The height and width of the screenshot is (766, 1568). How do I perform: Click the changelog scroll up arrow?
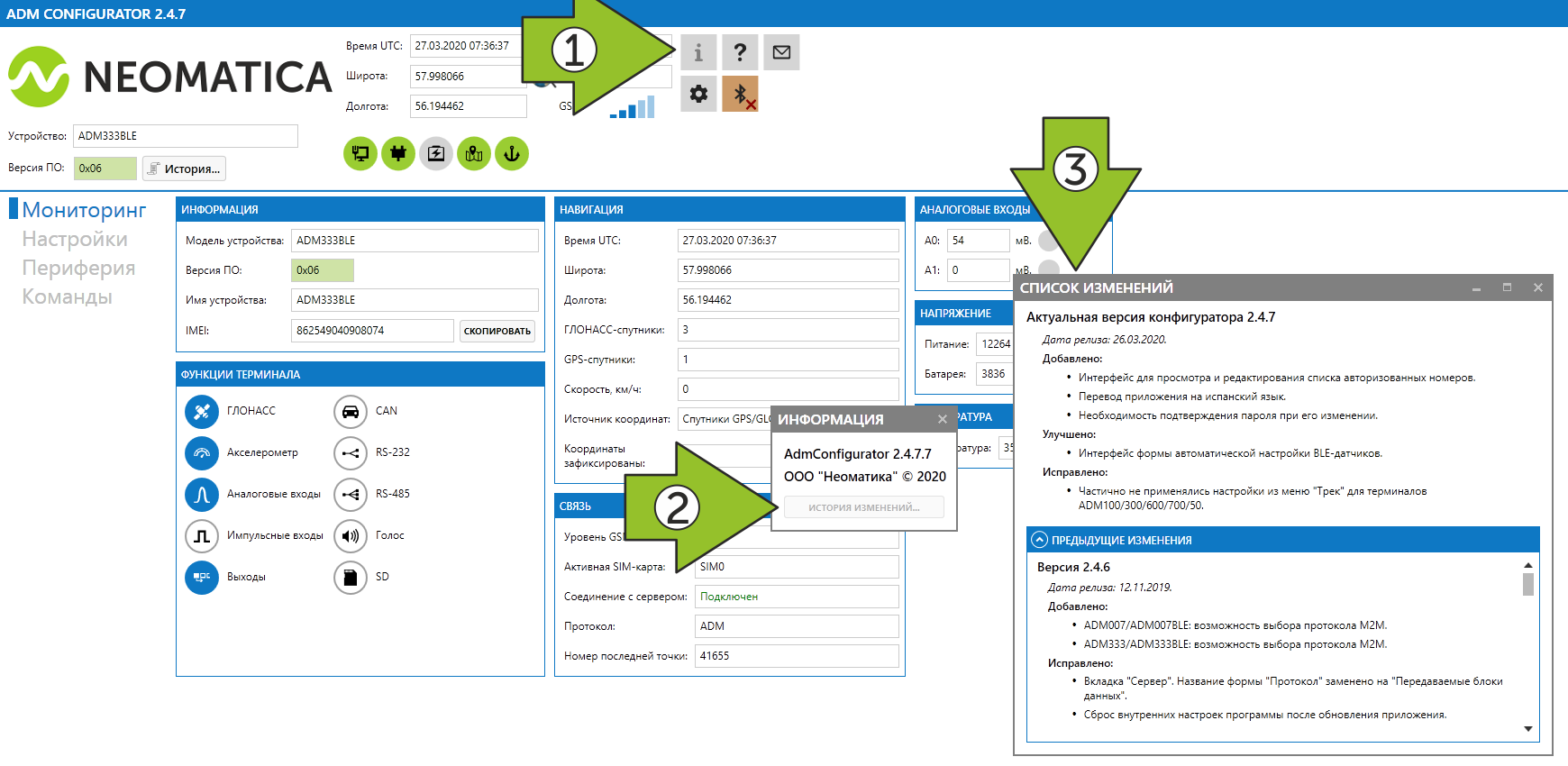[x=1528, y=565]
